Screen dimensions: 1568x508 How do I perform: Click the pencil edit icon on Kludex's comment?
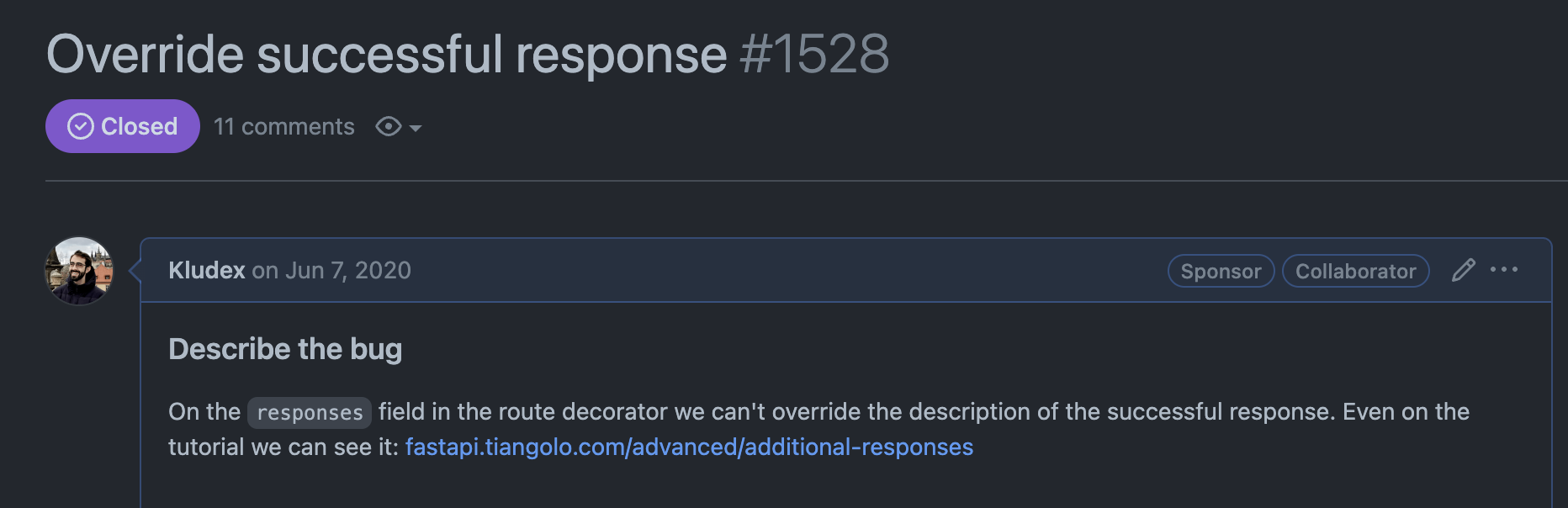pyautogui.click(x=1463, y=270)
